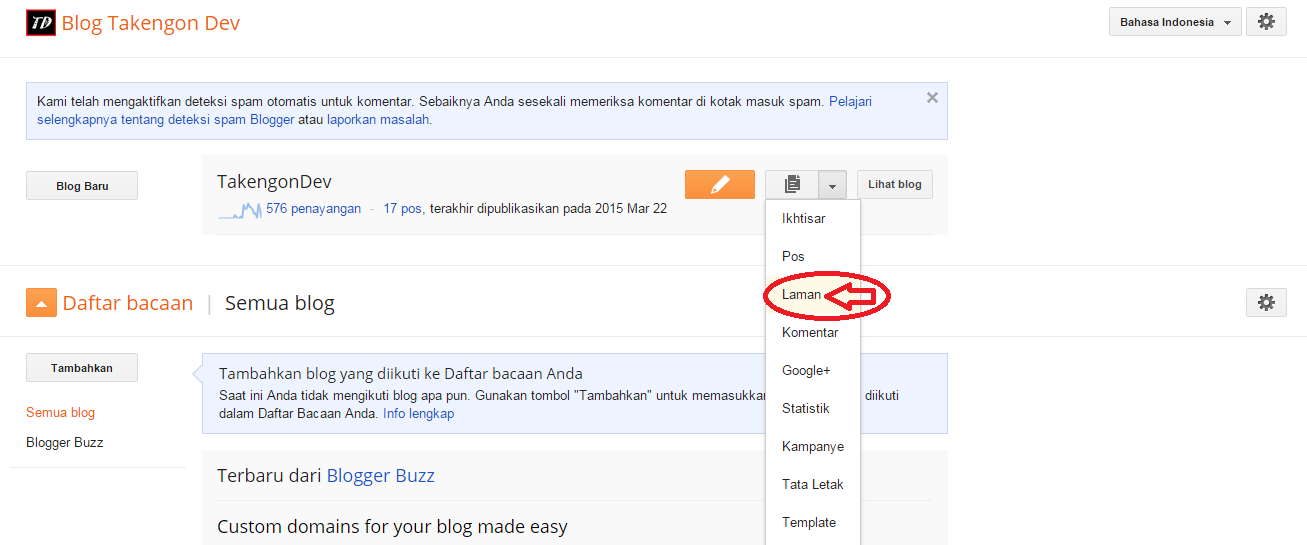Select Kampanye menu item
1307x545 pixels.
[812, 446]
